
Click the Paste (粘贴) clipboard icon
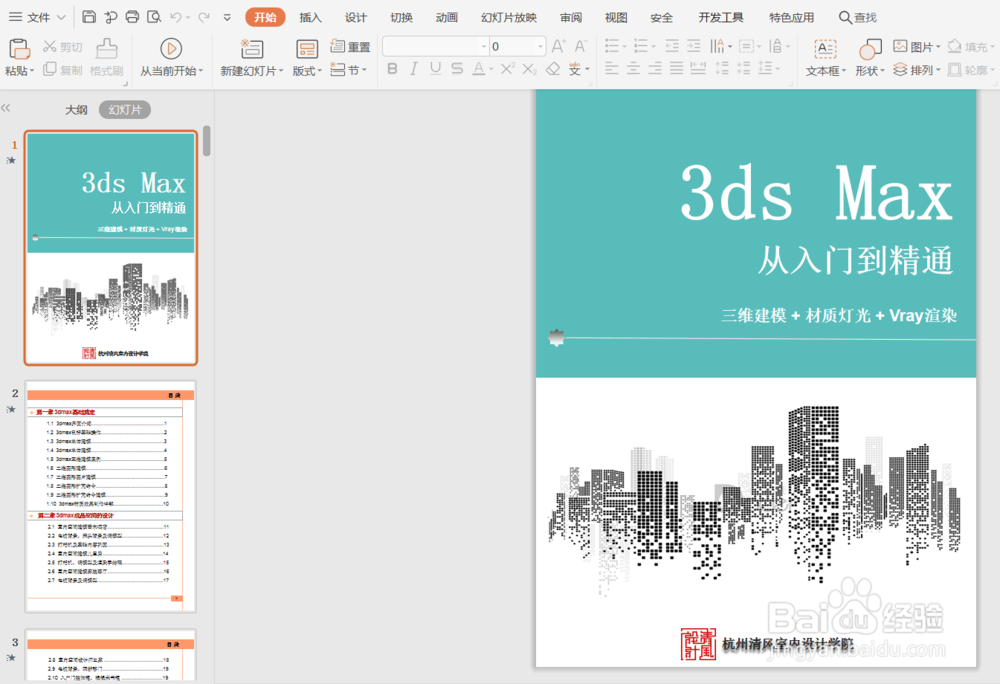19,49
